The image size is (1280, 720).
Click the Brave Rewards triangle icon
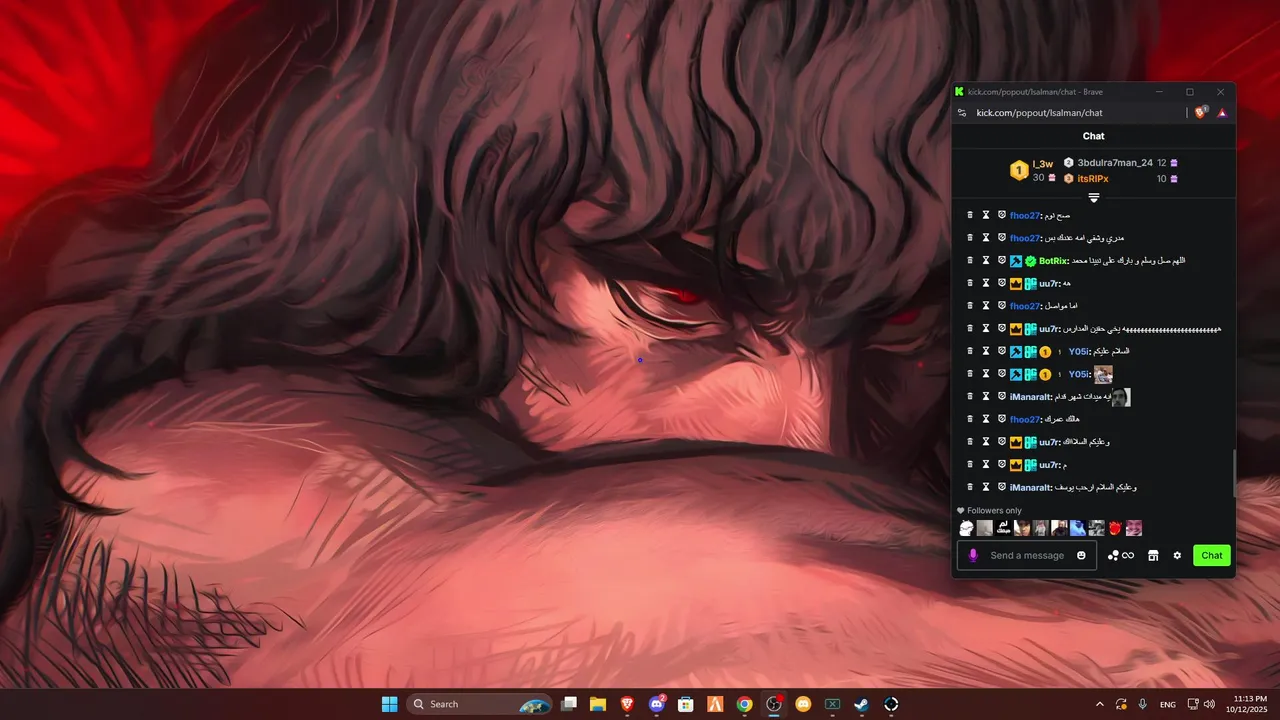pyautogui.click(x=1222, y=113)
